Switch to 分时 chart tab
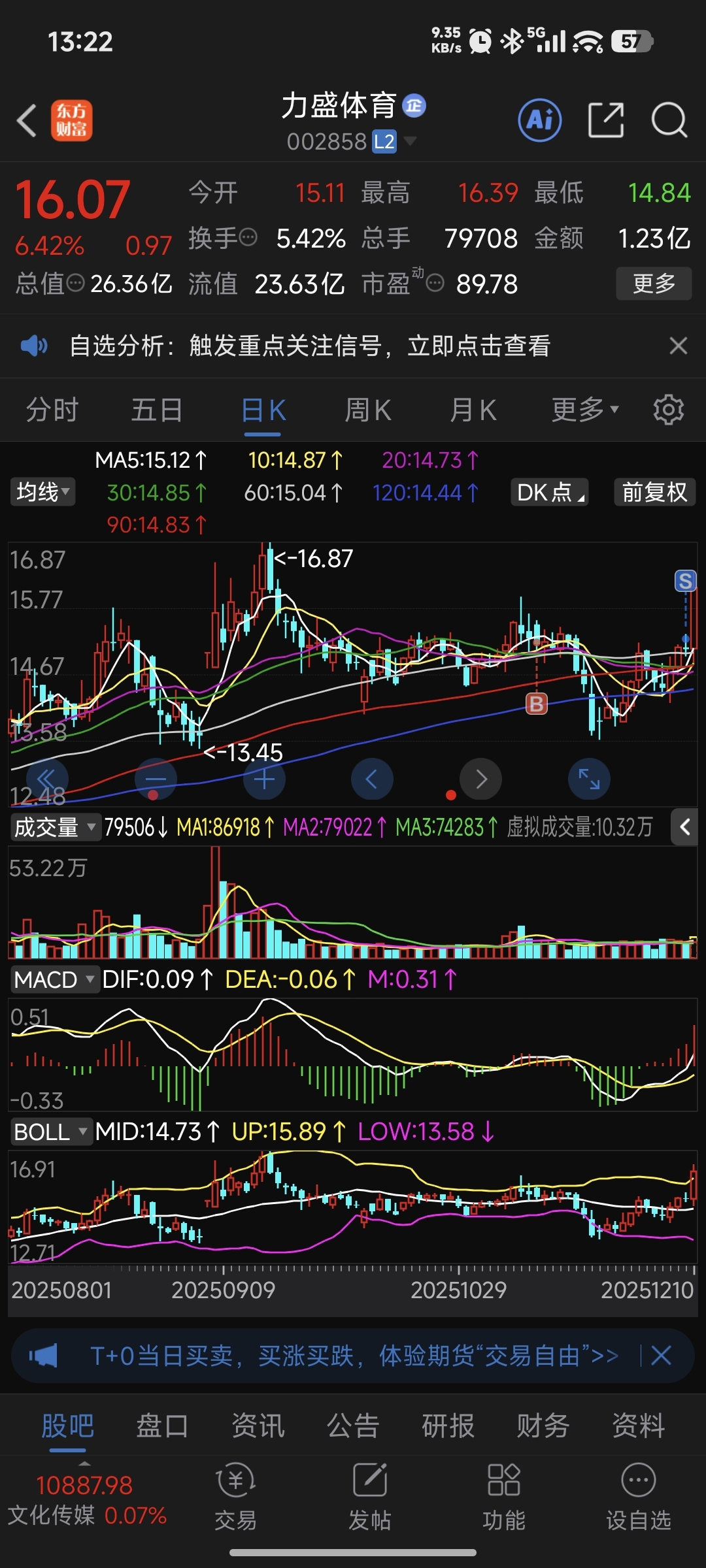706x1568 pixels. pyautogui.click(x=52, y=410)
